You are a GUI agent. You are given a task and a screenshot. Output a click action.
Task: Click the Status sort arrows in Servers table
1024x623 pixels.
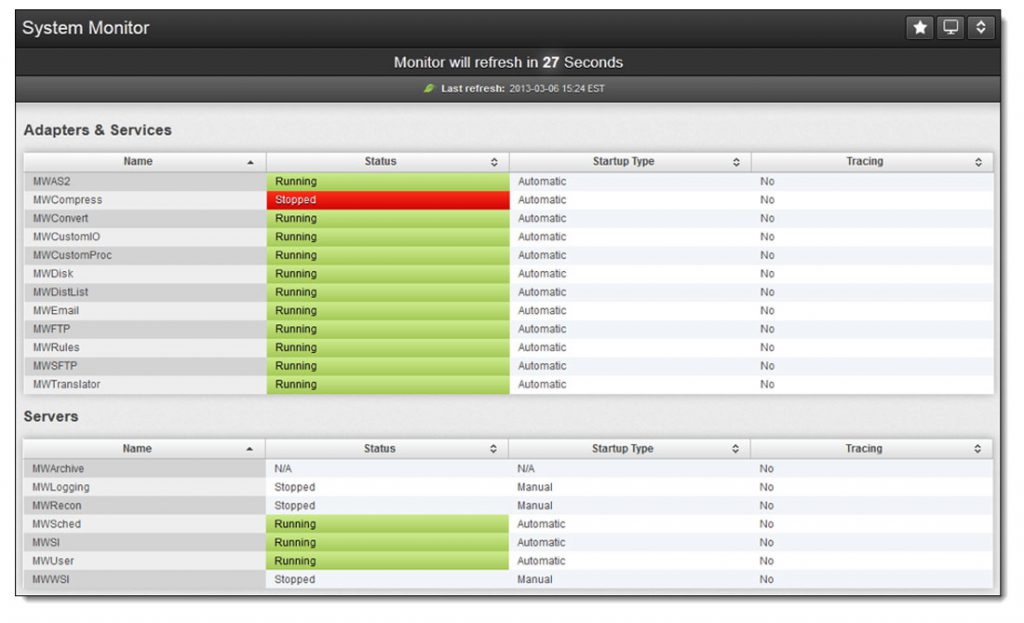pos(493,450)
